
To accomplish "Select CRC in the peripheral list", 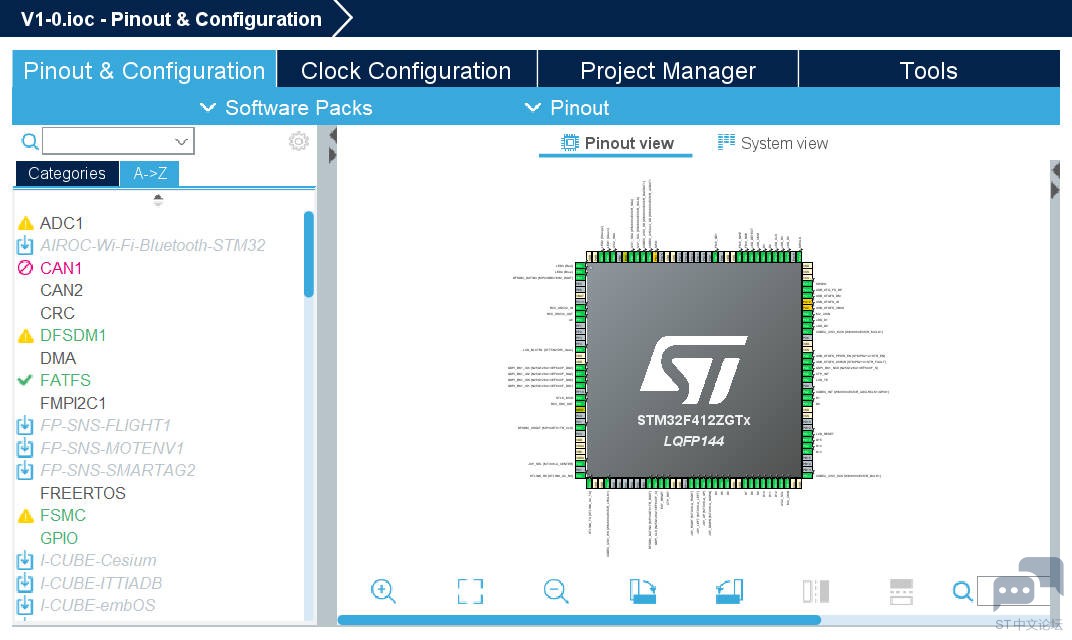I will tap(57, 313).
